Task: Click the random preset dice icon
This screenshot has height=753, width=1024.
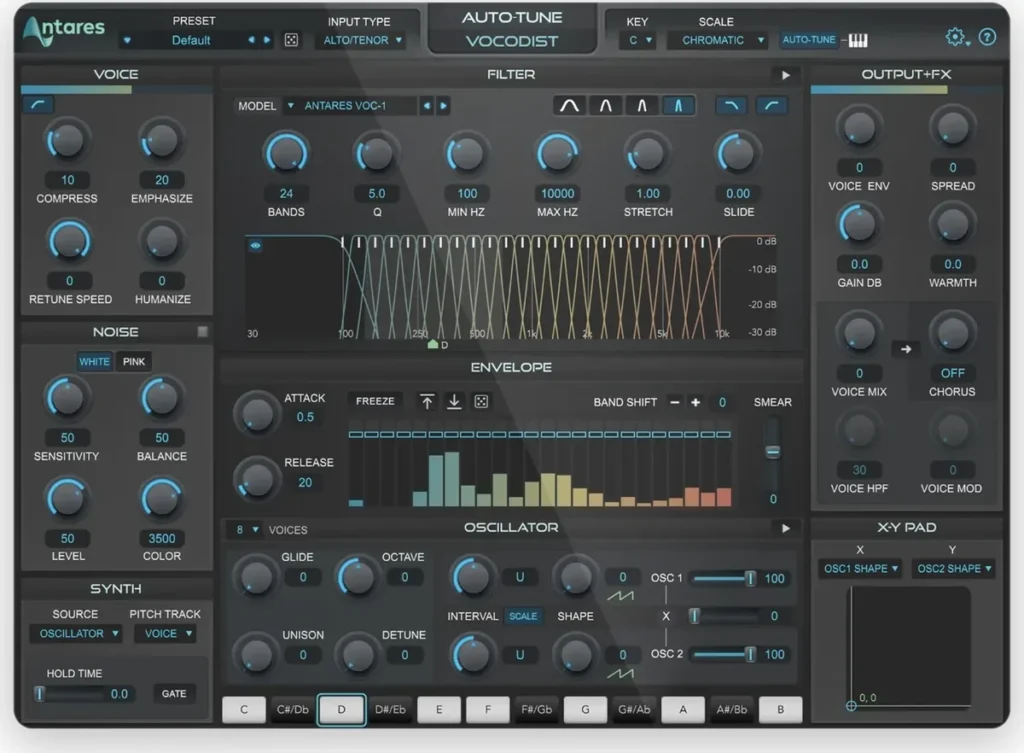Action: pos(291,40)
